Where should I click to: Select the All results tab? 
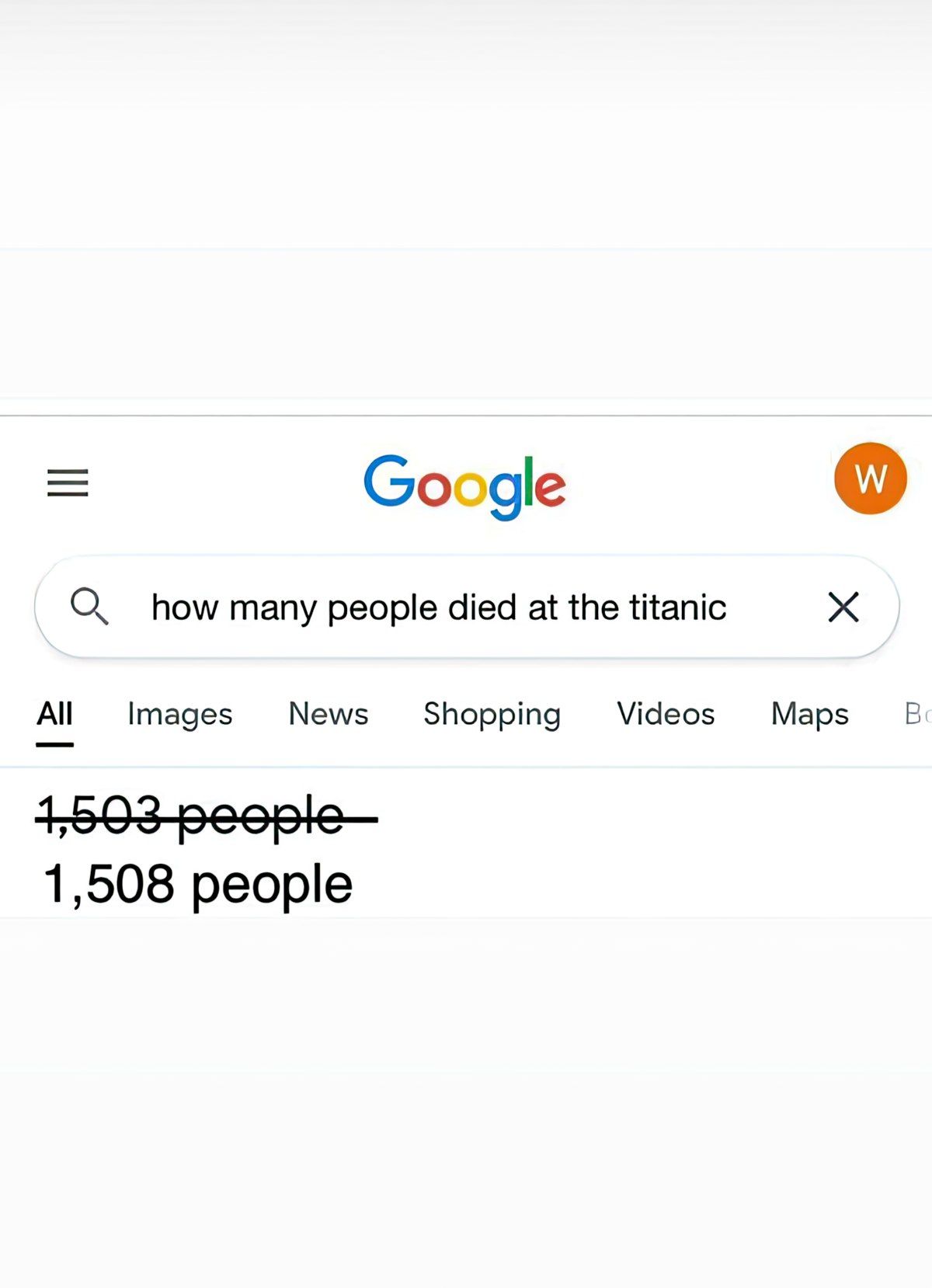point(54,714)
